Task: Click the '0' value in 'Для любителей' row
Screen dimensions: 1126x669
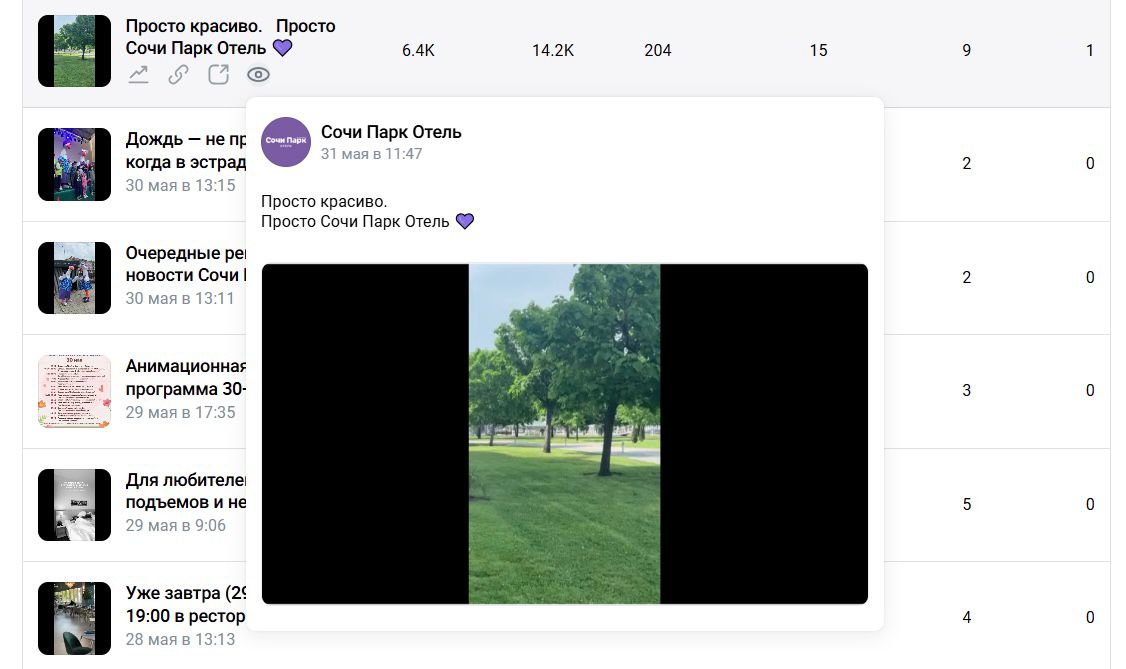Action: 1090,504
